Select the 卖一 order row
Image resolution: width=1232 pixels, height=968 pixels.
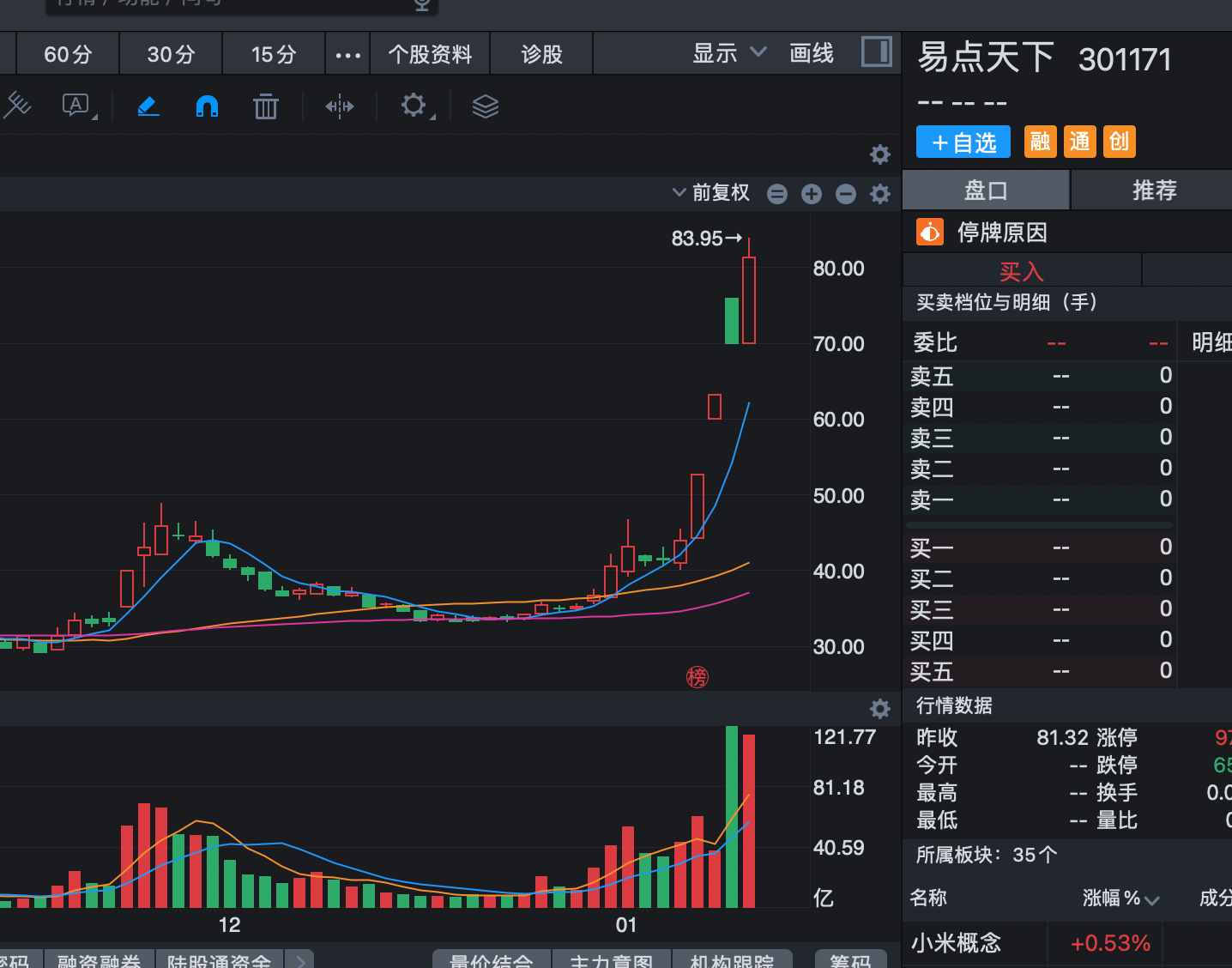click(x=1040, y=499)
